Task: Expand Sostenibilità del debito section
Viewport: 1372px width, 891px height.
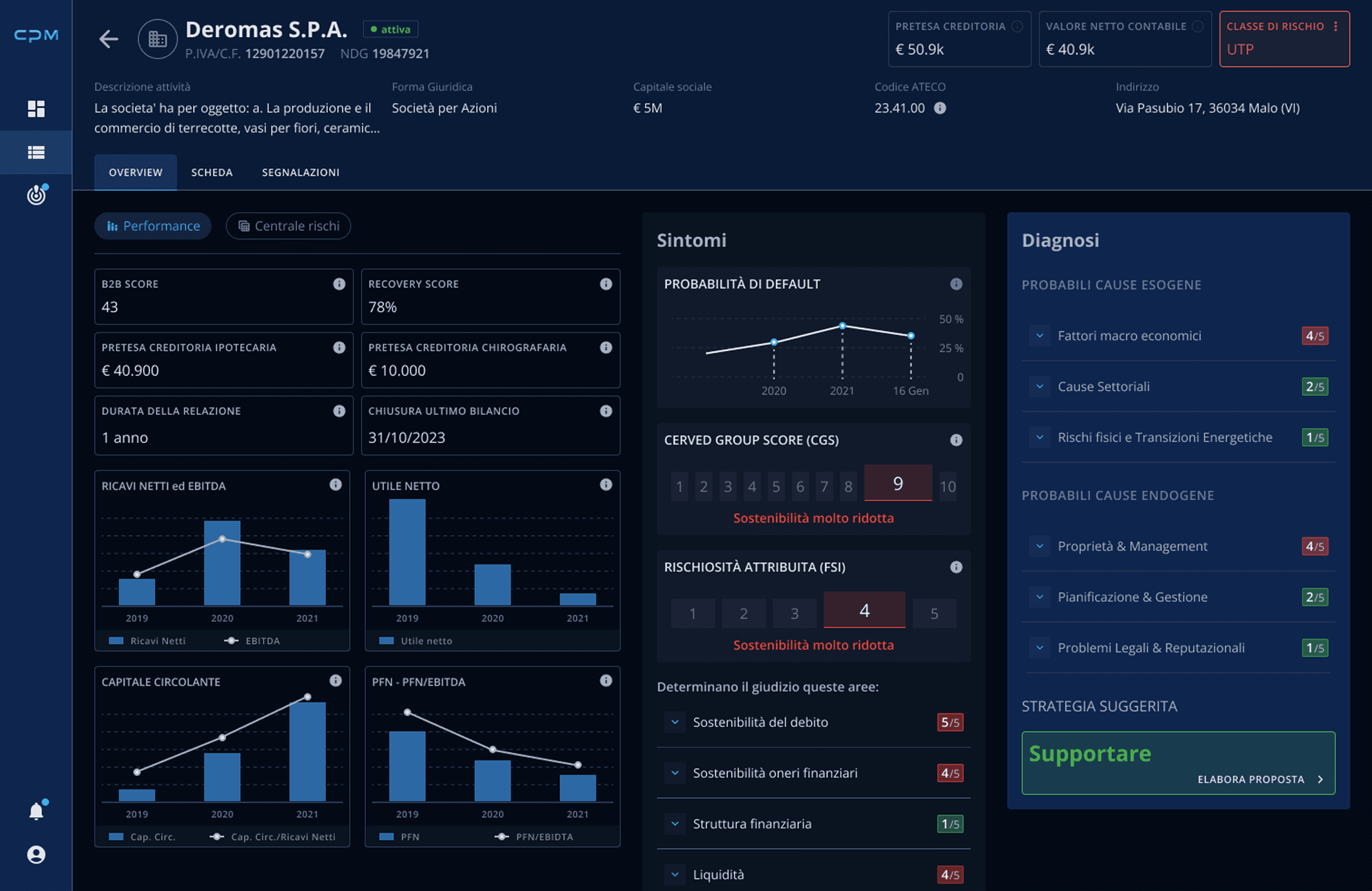Action: pos(675,722)
